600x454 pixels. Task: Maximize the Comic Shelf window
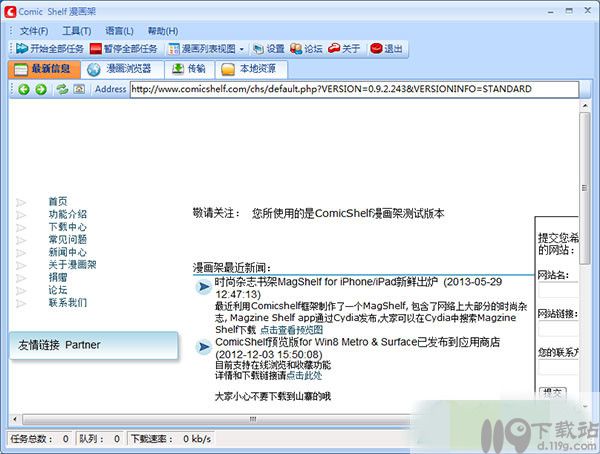click(x=569, y=11)
